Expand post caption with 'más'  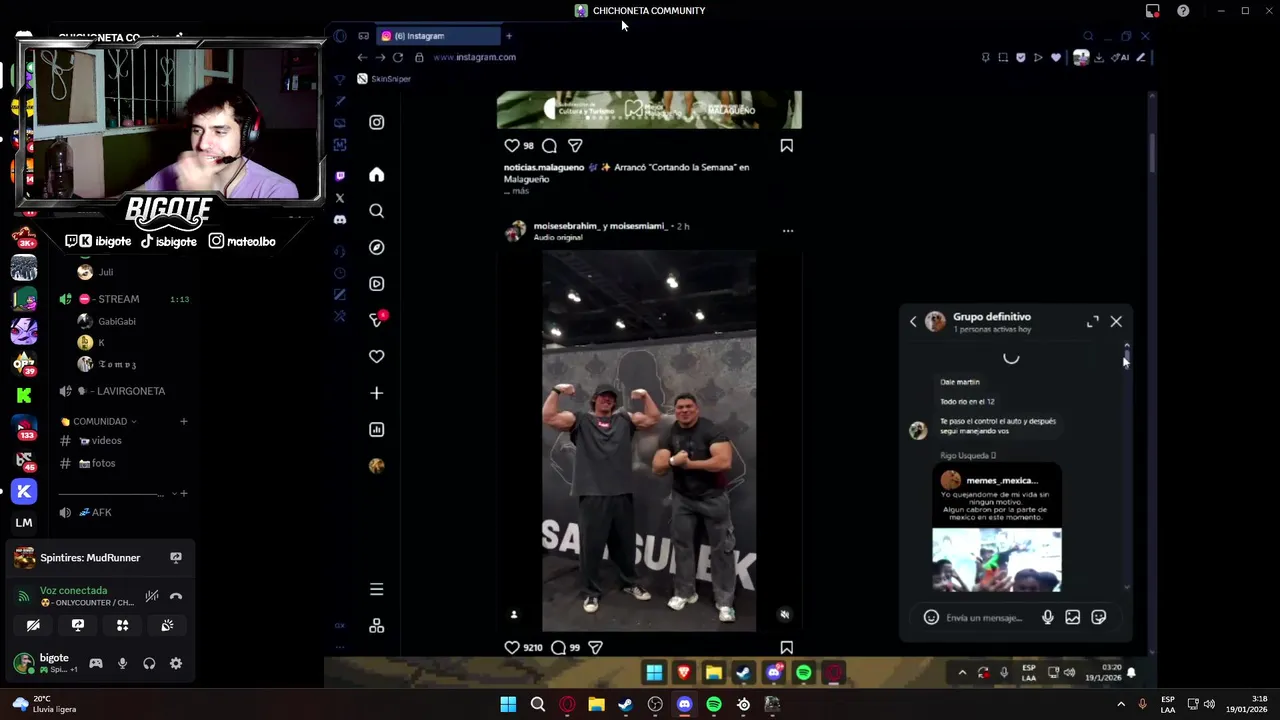[x=521, y=190]
